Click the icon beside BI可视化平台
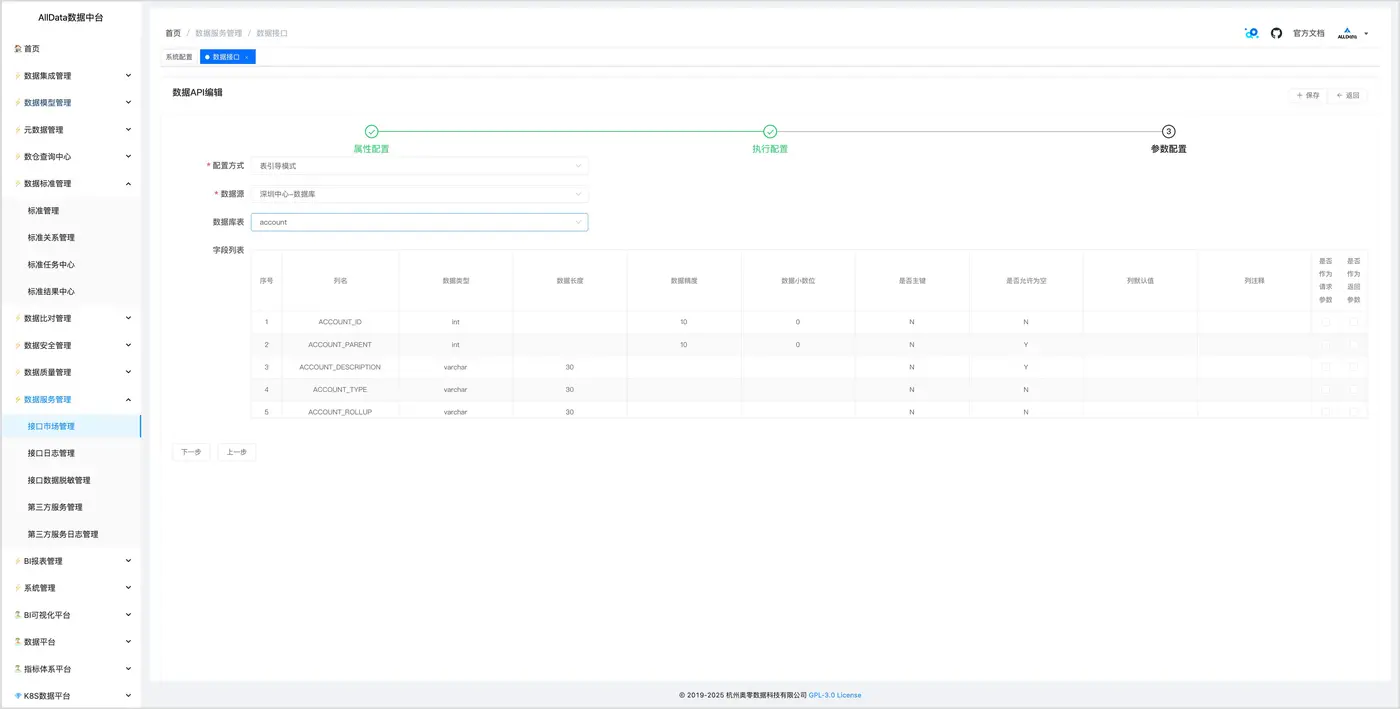Image resolution: width=1400 pixels, height=709 pixels. click(x=18, y=615)
